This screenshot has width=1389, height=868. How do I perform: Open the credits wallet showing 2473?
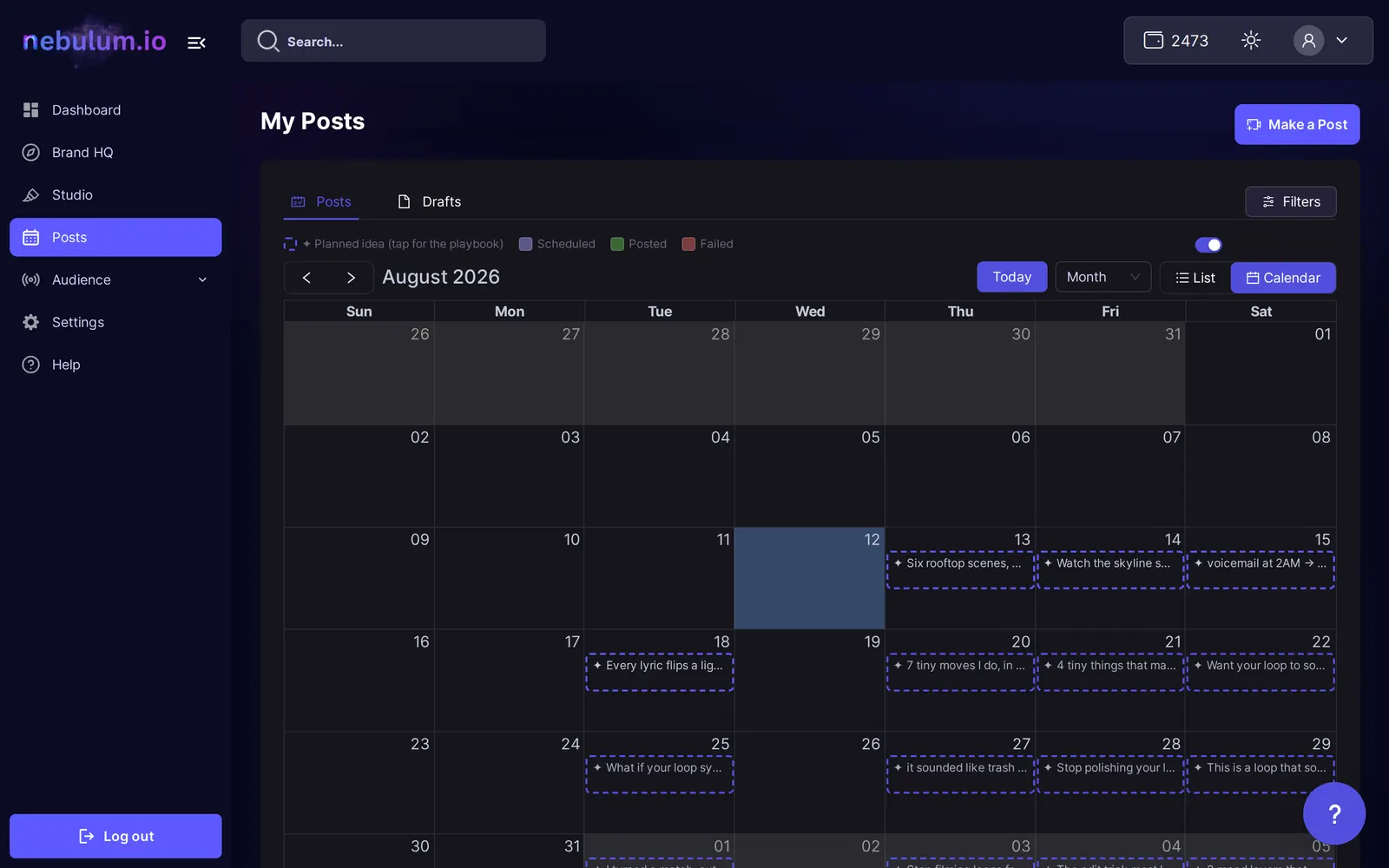[x=1175, y=41]
